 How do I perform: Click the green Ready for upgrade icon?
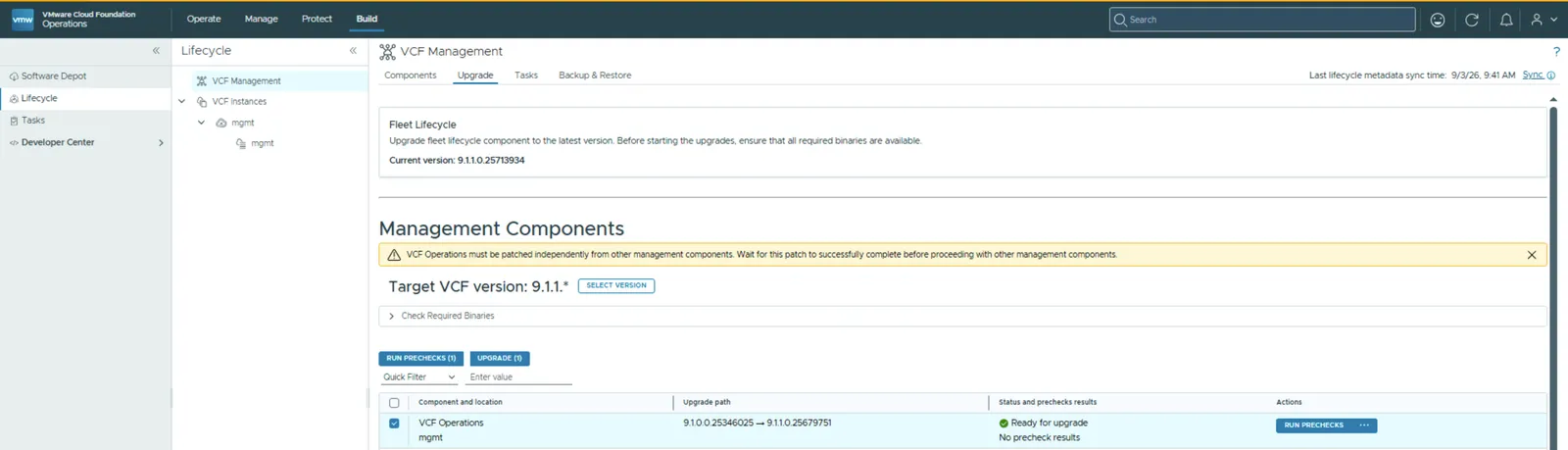(x=1004, y=424)
